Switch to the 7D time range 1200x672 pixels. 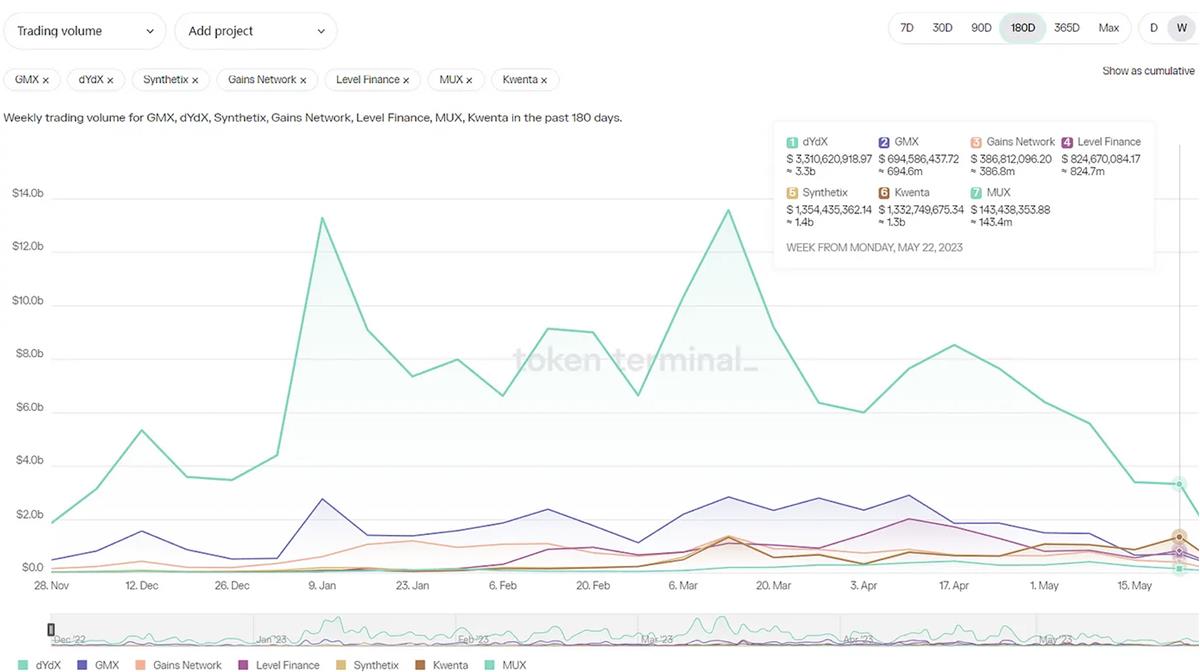pyautogui.click(x=907, y=28)
